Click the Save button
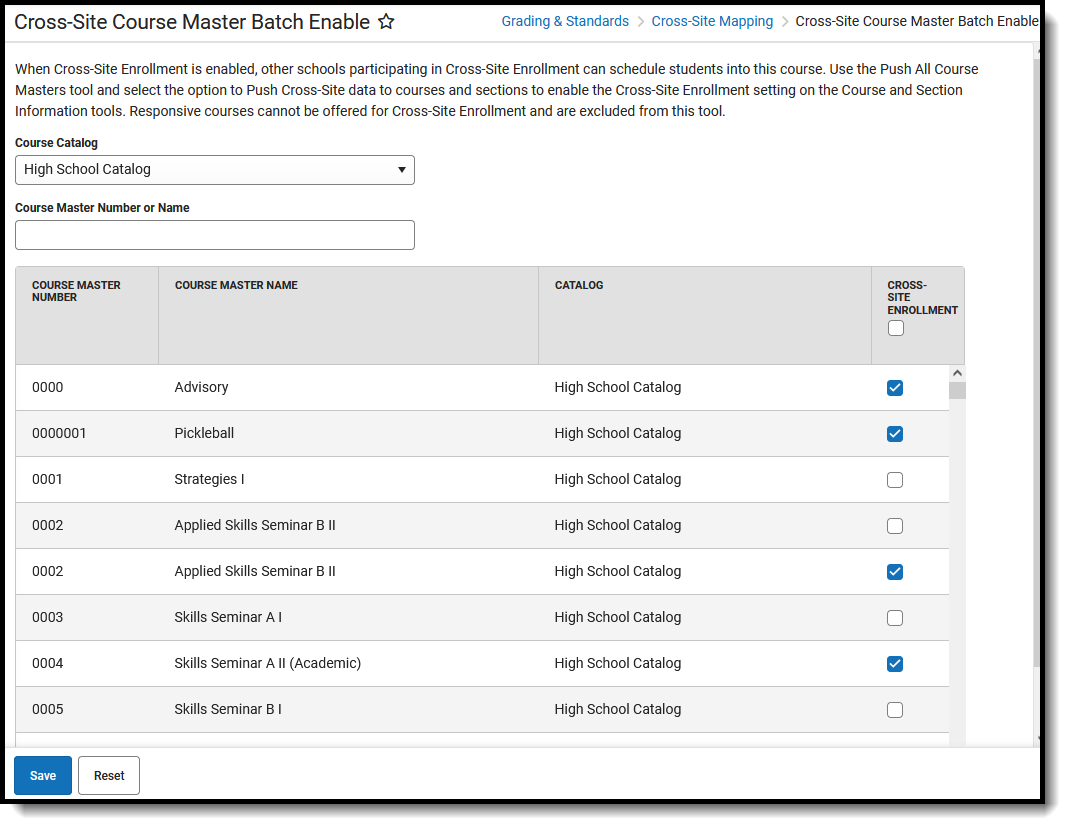The width and height of the screenshot is (1070, 829). 43,775
